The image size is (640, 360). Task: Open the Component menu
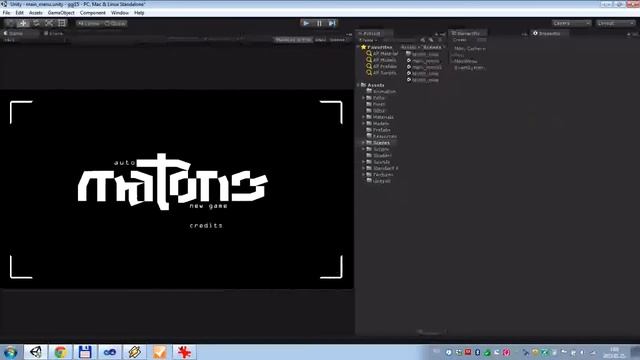click(x=93, y=13)
